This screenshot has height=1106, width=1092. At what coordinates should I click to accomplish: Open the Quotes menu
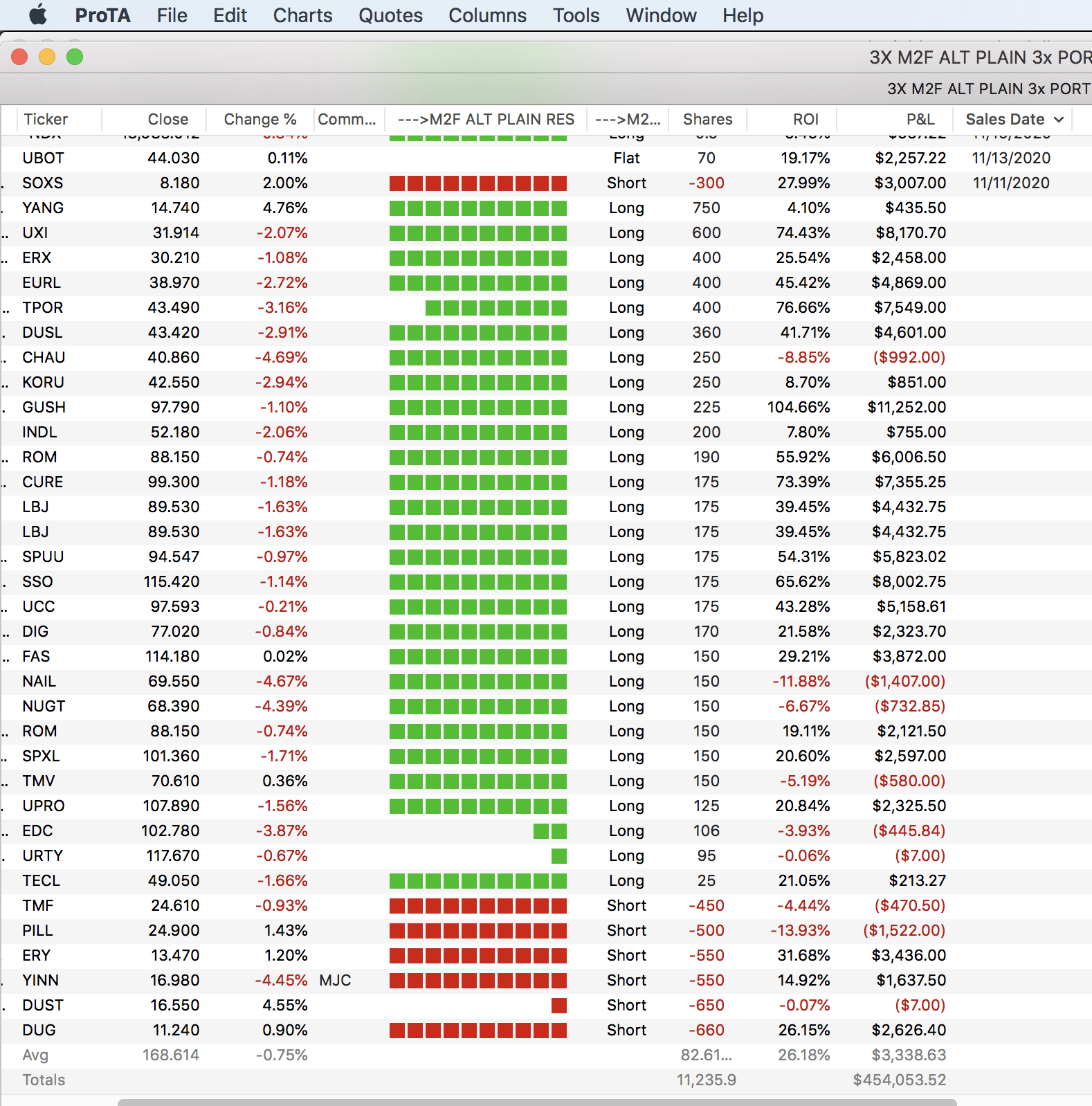tap(390, 15)
